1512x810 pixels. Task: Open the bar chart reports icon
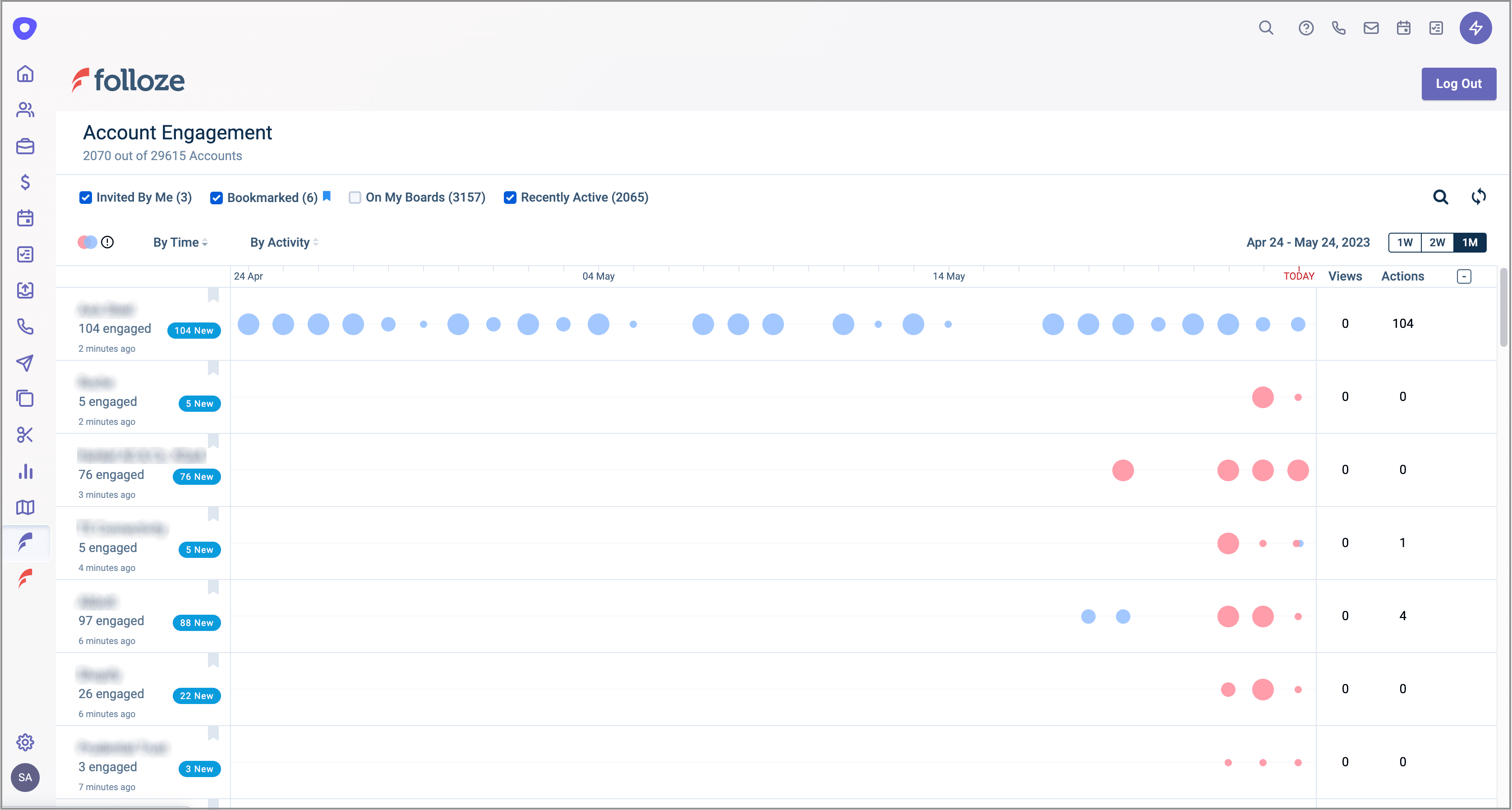click(25, 471)
